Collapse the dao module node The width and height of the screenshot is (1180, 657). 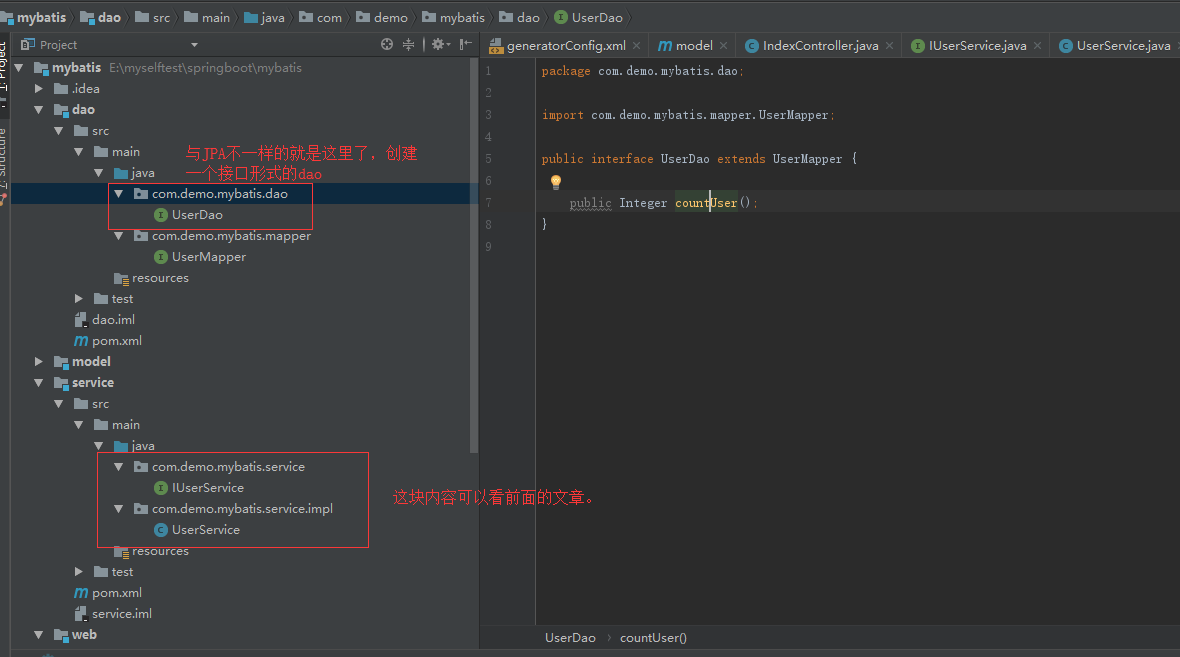coord(38,110)
